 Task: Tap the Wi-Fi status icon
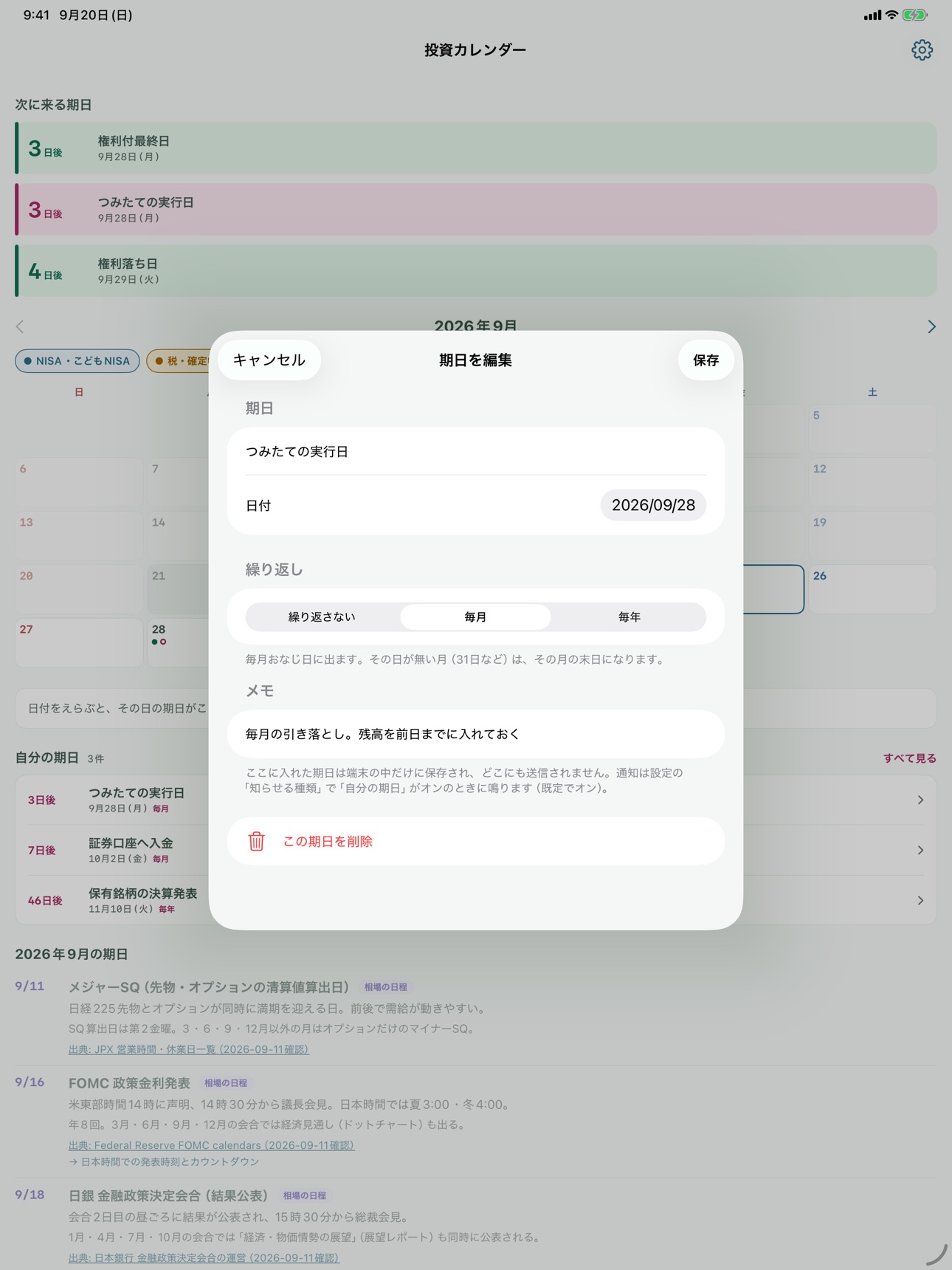(x=891, y=15)
